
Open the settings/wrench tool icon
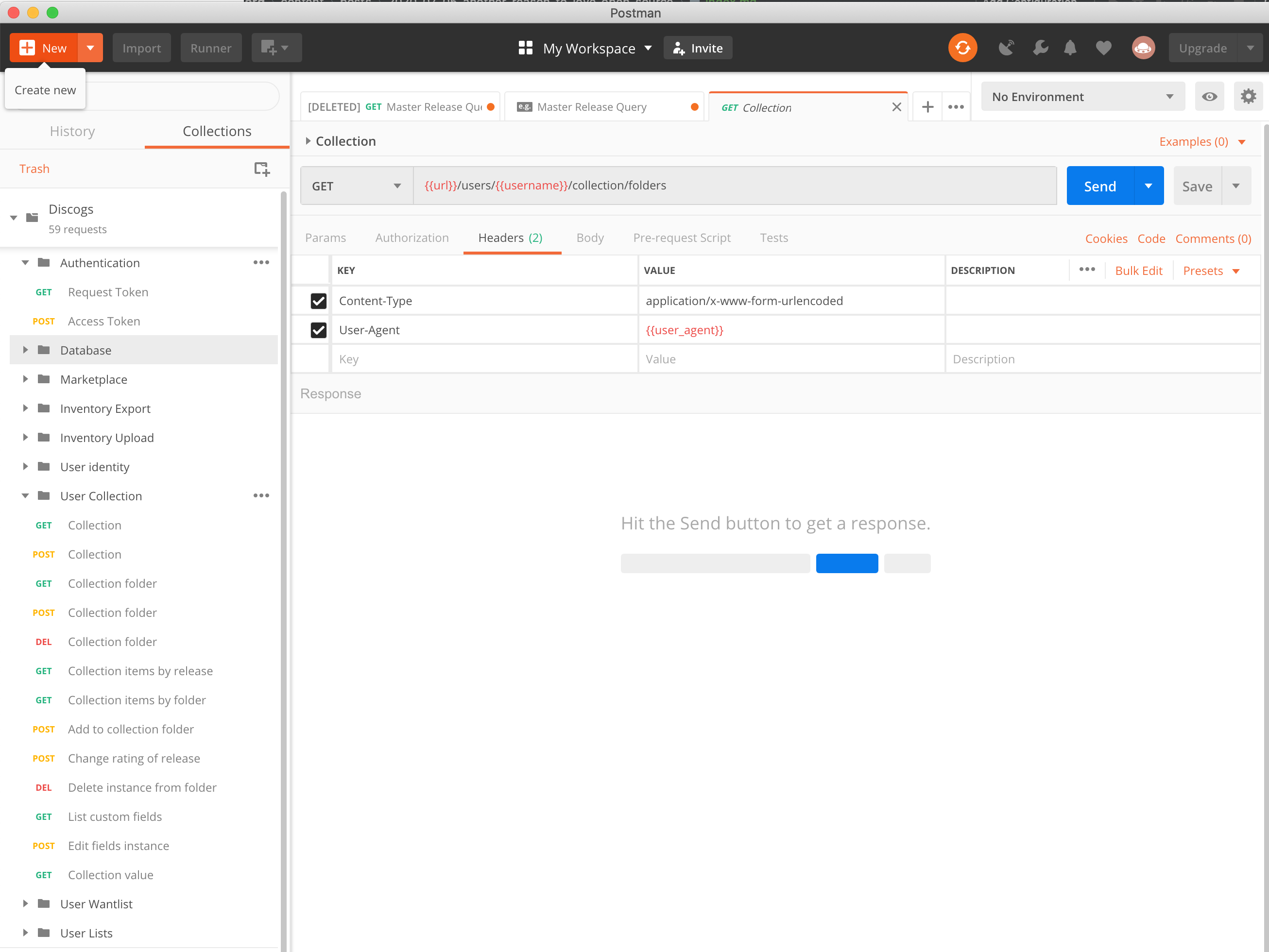click(1040, 47)
